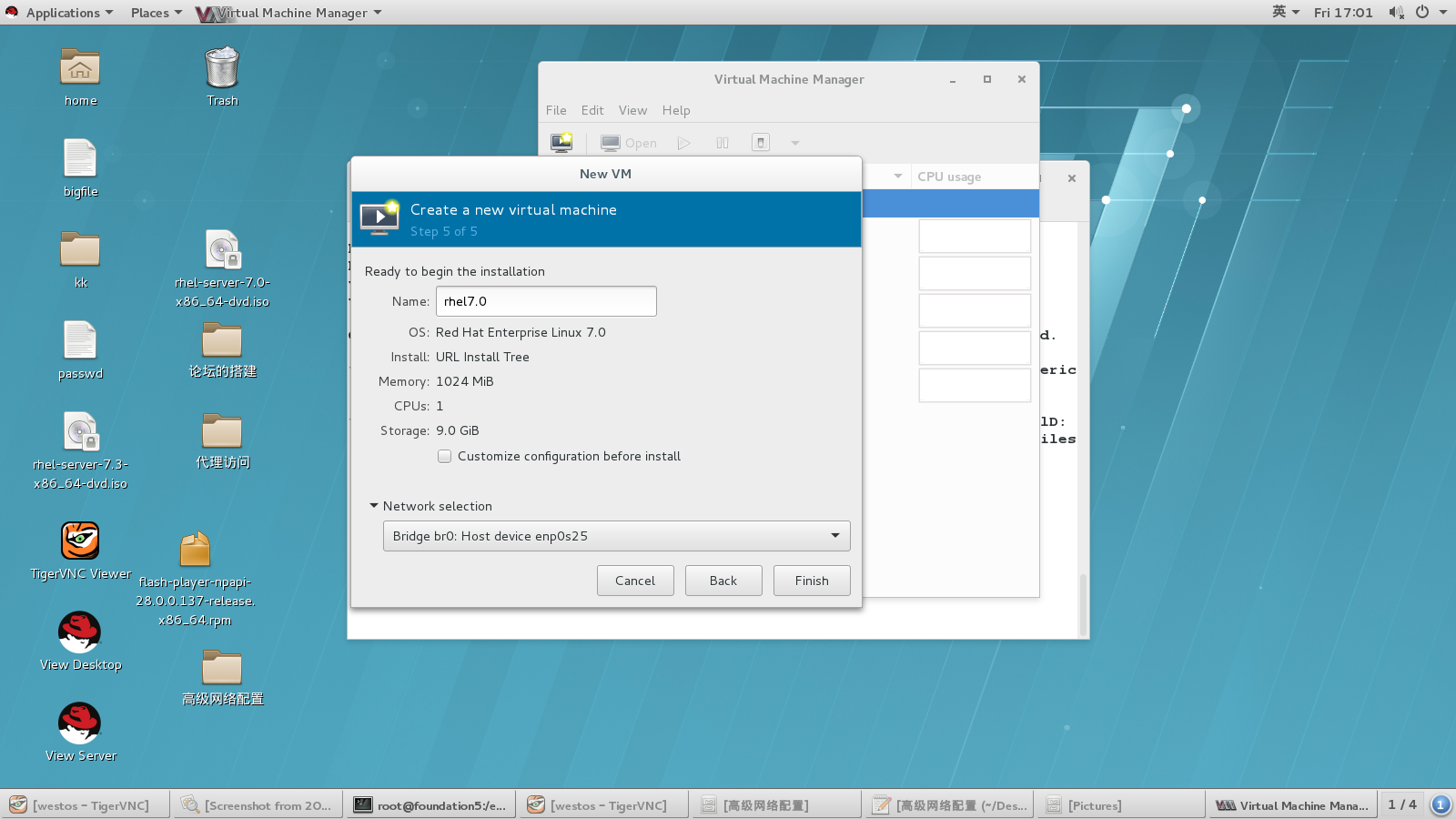Select the 论坛的搭建 folder icon
Image resolution: width=1456 pixels, height=819 pixels.
(x=222, y=340)
